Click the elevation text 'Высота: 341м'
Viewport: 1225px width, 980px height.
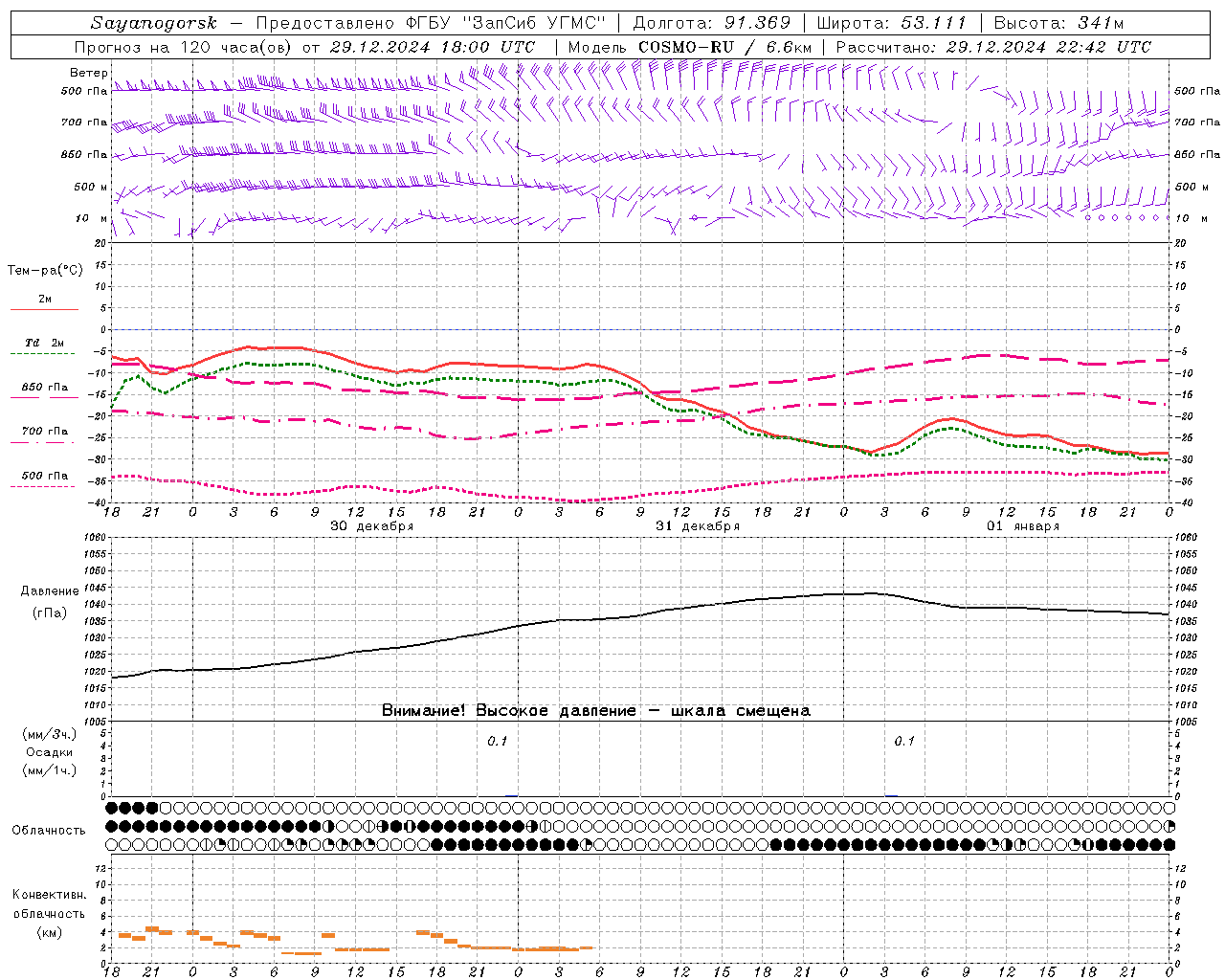(x=1058, y=23)
